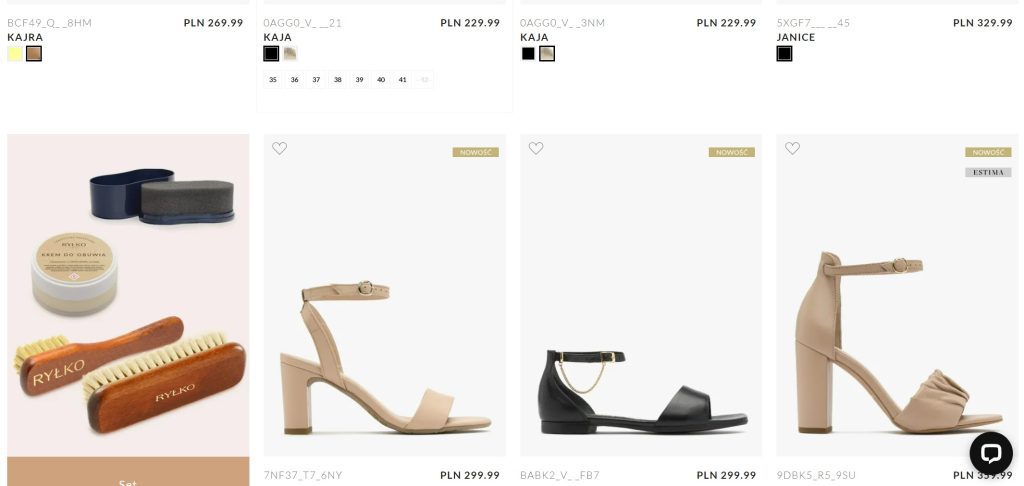The image size is (1024, 486).
Task: Choose brown color swatch for KAJRA
Action: (34, 54)
